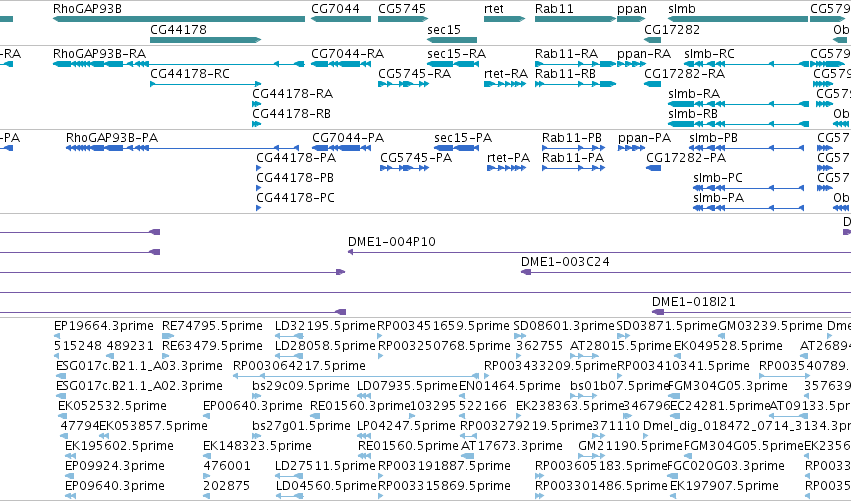Open the CG17282 gene label
Image resolution: width=851 pixels, height=501 pixels.
[x=672, y=29]
